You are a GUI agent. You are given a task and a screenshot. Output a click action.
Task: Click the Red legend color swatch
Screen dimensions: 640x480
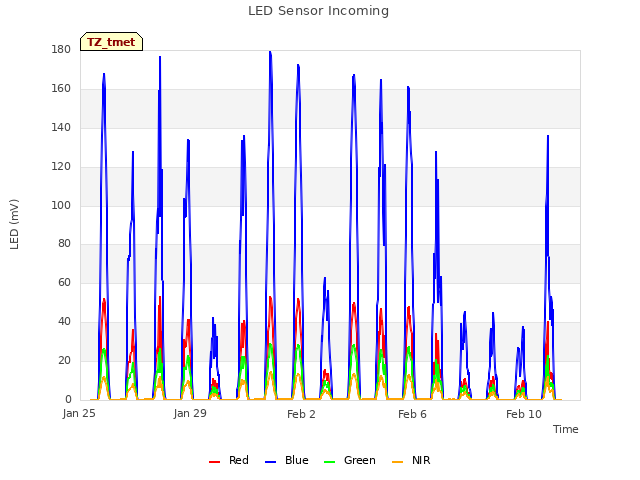point(214,462)
